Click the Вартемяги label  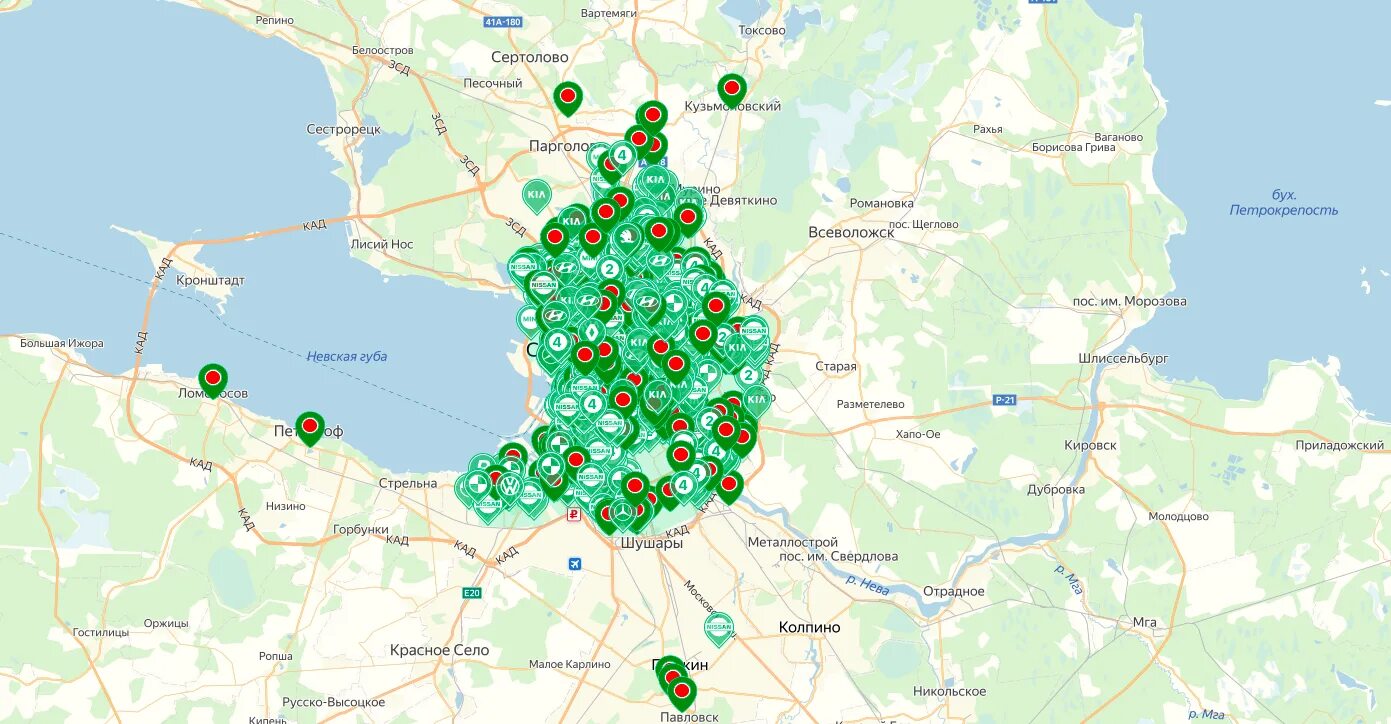(x=608, y=13)
